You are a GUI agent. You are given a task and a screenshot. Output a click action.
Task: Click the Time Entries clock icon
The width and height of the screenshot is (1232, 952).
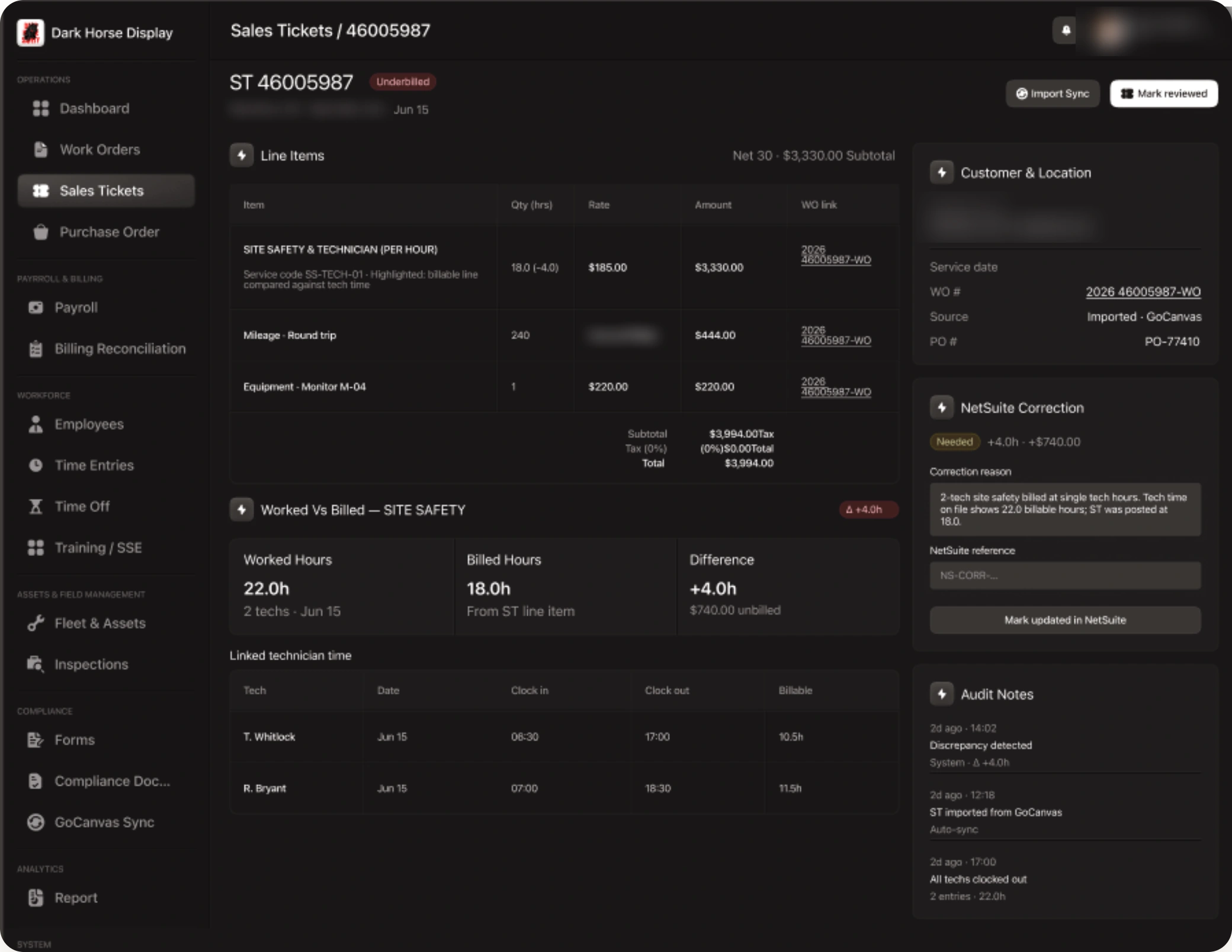[36, 465]
